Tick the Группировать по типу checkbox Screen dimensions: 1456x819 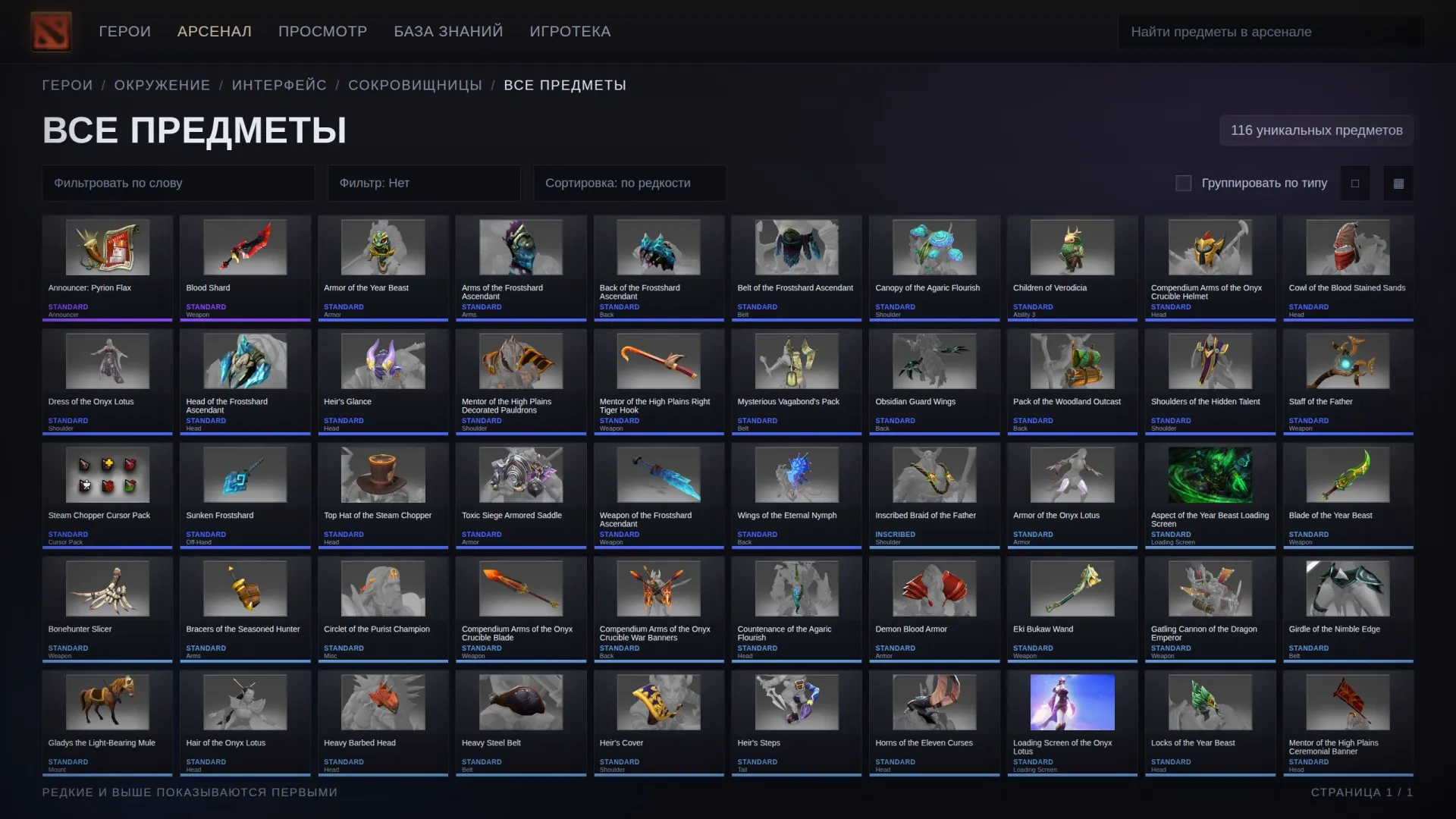[x=1183, y=183]
